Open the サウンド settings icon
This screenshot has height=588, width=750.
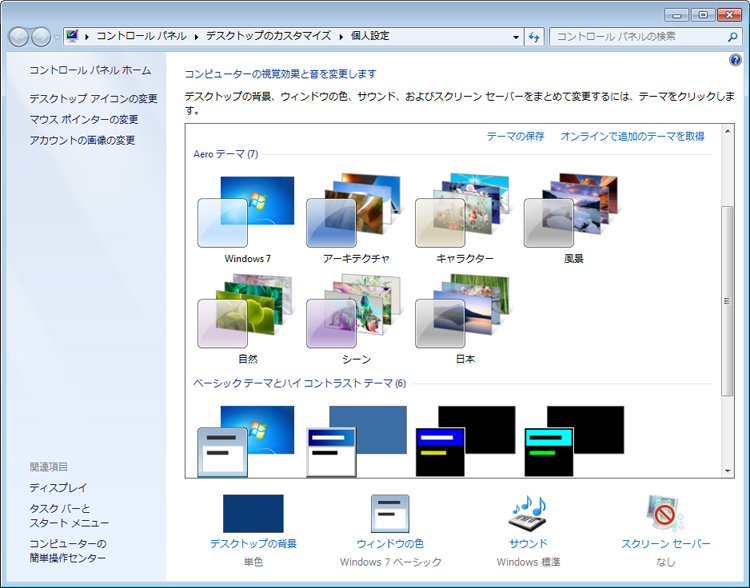528,513
